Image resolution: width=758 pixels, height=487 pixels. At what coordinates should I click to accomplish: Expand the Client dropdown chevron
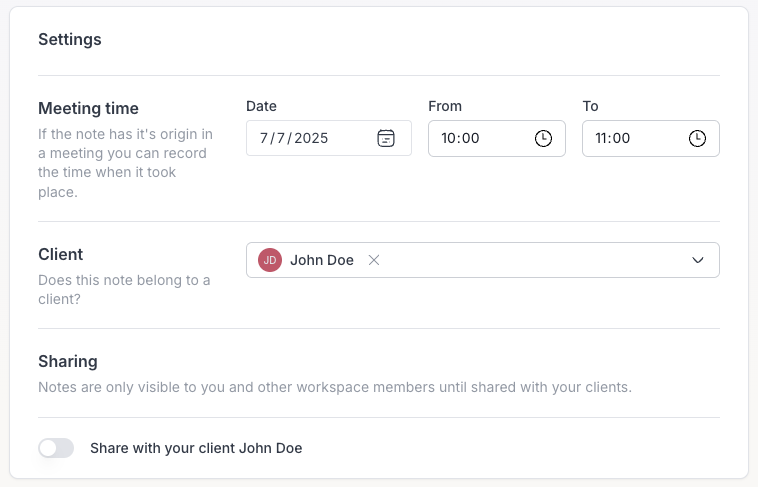coord(698,260)
